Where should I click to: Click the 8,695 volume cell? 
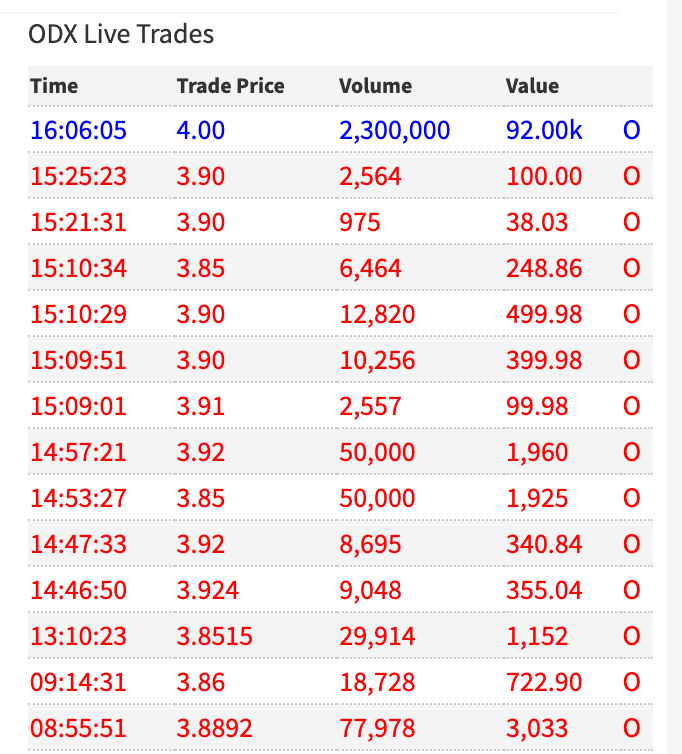click(370, 544)
